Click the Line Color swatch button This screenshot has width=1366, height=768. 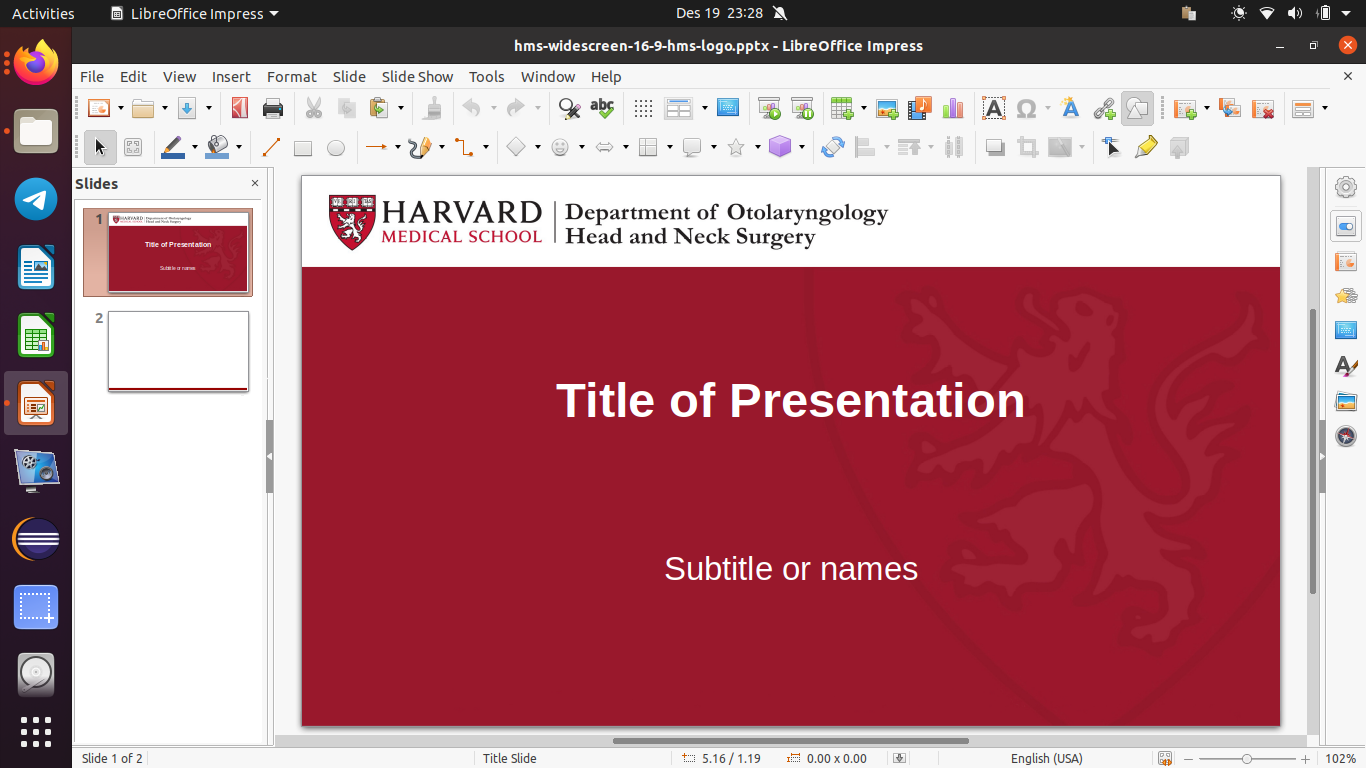point(172,148)
